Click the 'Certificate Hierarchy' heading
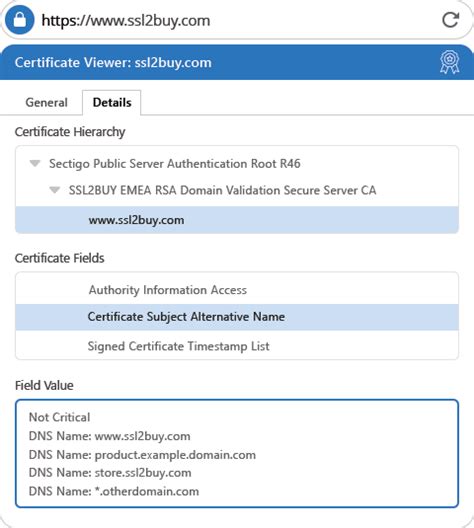 point(70,132)
